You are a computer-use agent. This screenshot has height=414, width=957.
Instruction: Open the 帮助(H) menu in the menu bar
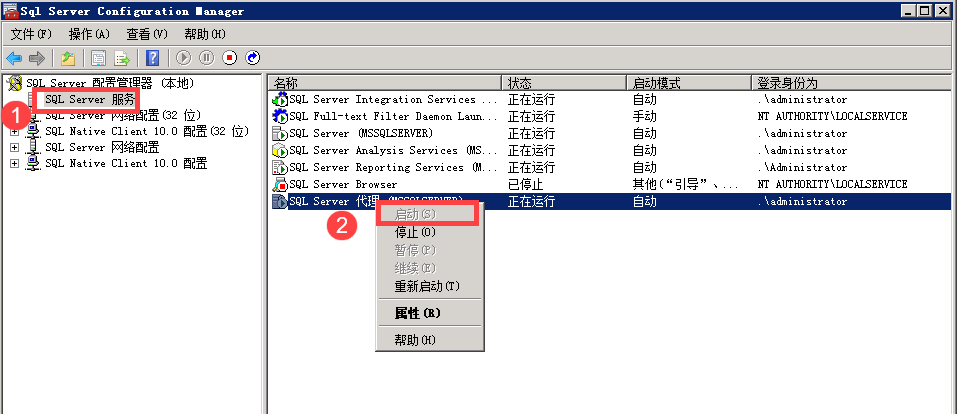click(x=204, y=34)
